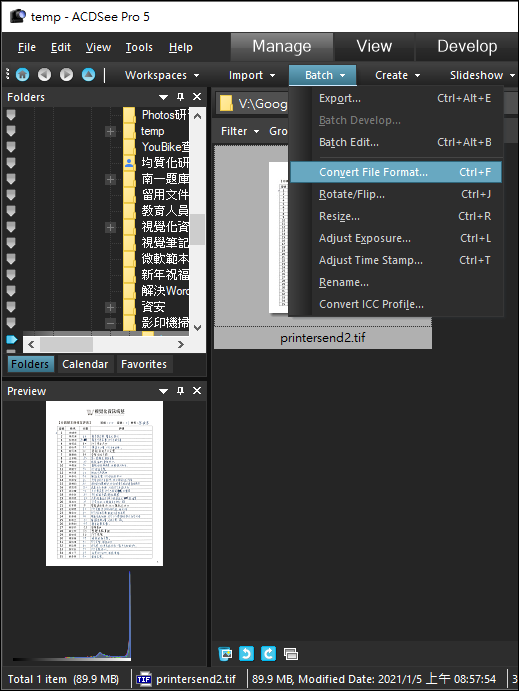Close the Batch dropdown menu

[x=323, y=75]
